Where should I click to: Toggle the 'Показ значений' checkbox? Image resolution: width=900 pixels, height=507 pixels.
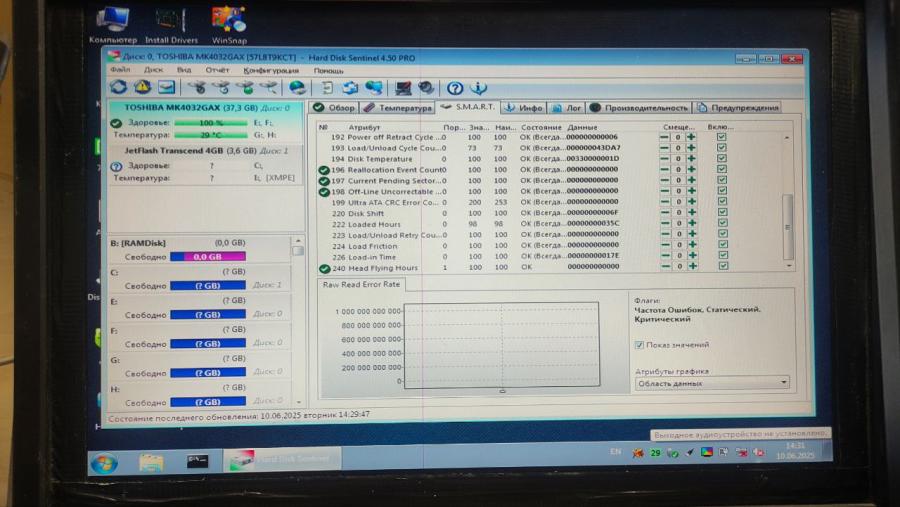tap(640, 345)
